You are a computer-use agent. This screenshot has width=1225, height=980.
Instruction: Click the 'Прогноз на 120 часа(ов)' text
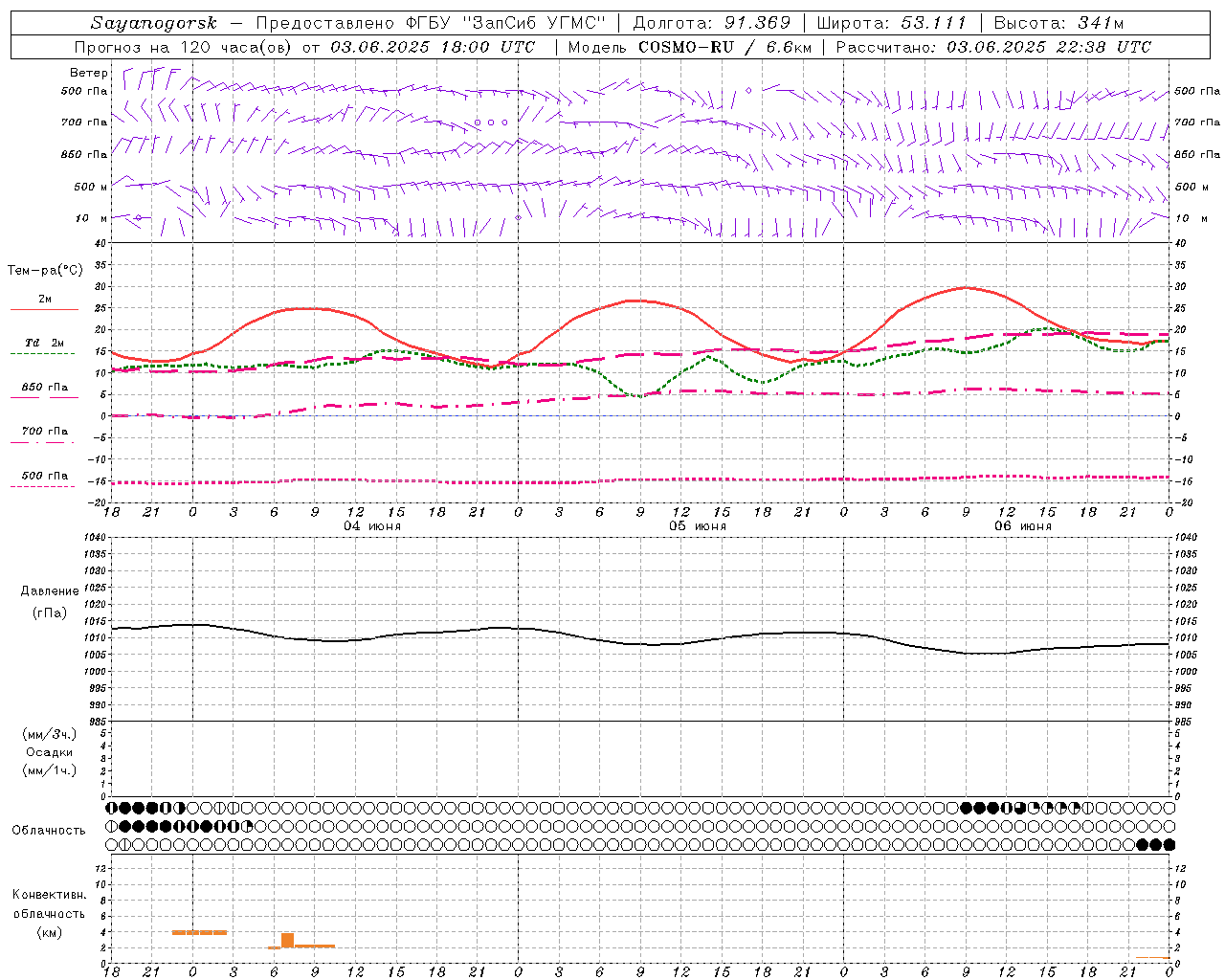point(185,47)
